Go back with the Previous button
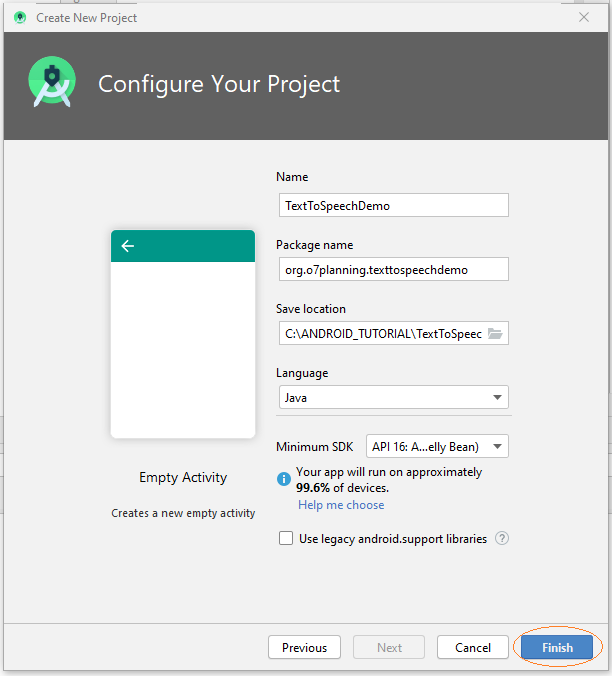This screenshot has height=676, width=612. coord(304,647)
